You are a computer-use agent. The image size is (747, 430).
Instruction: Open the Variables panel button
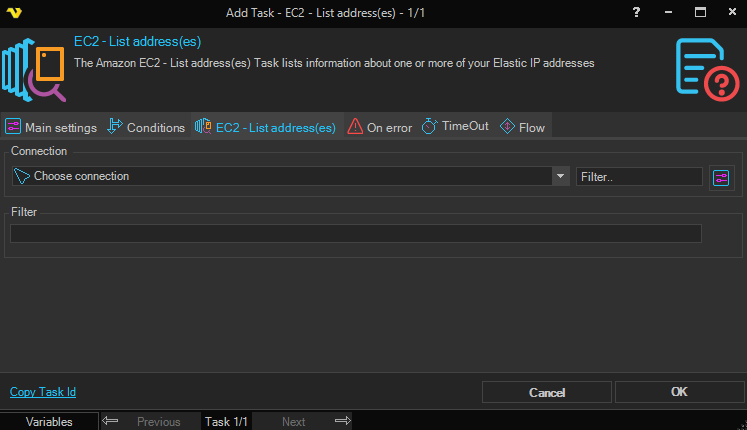pos(49,421)
